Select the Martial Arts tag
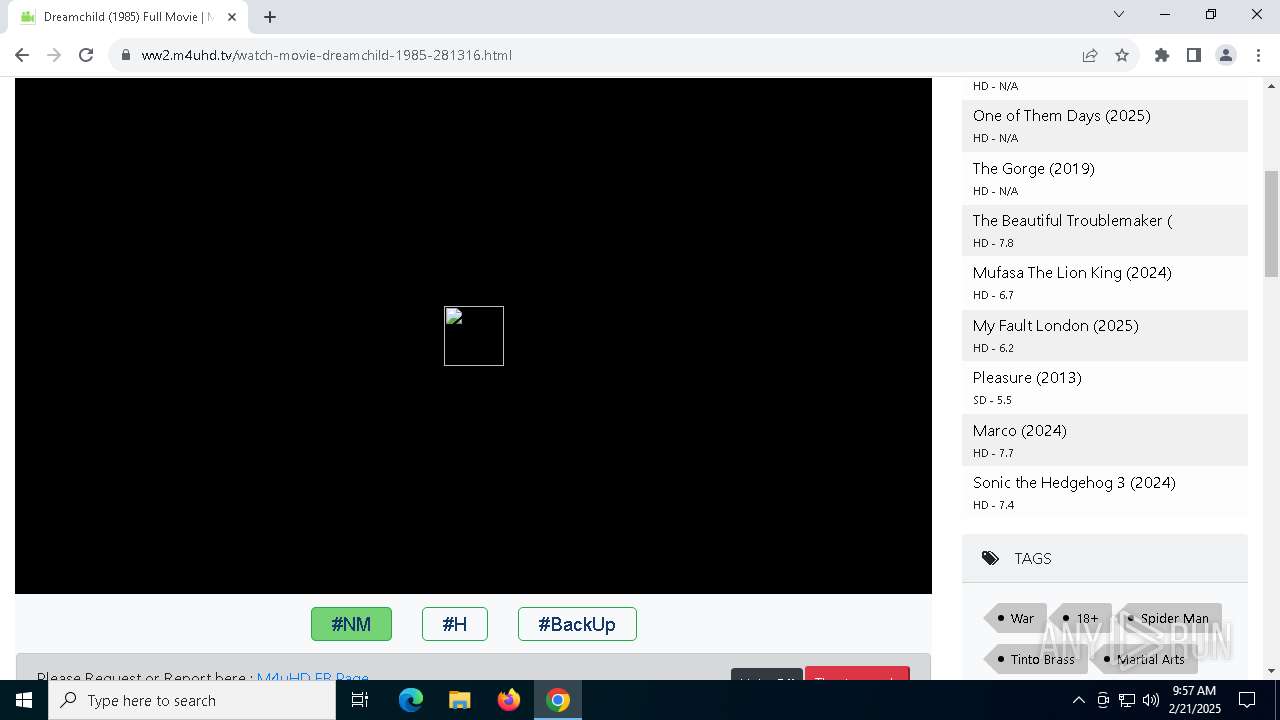 pyautogui.click(x=1144, y=659)
